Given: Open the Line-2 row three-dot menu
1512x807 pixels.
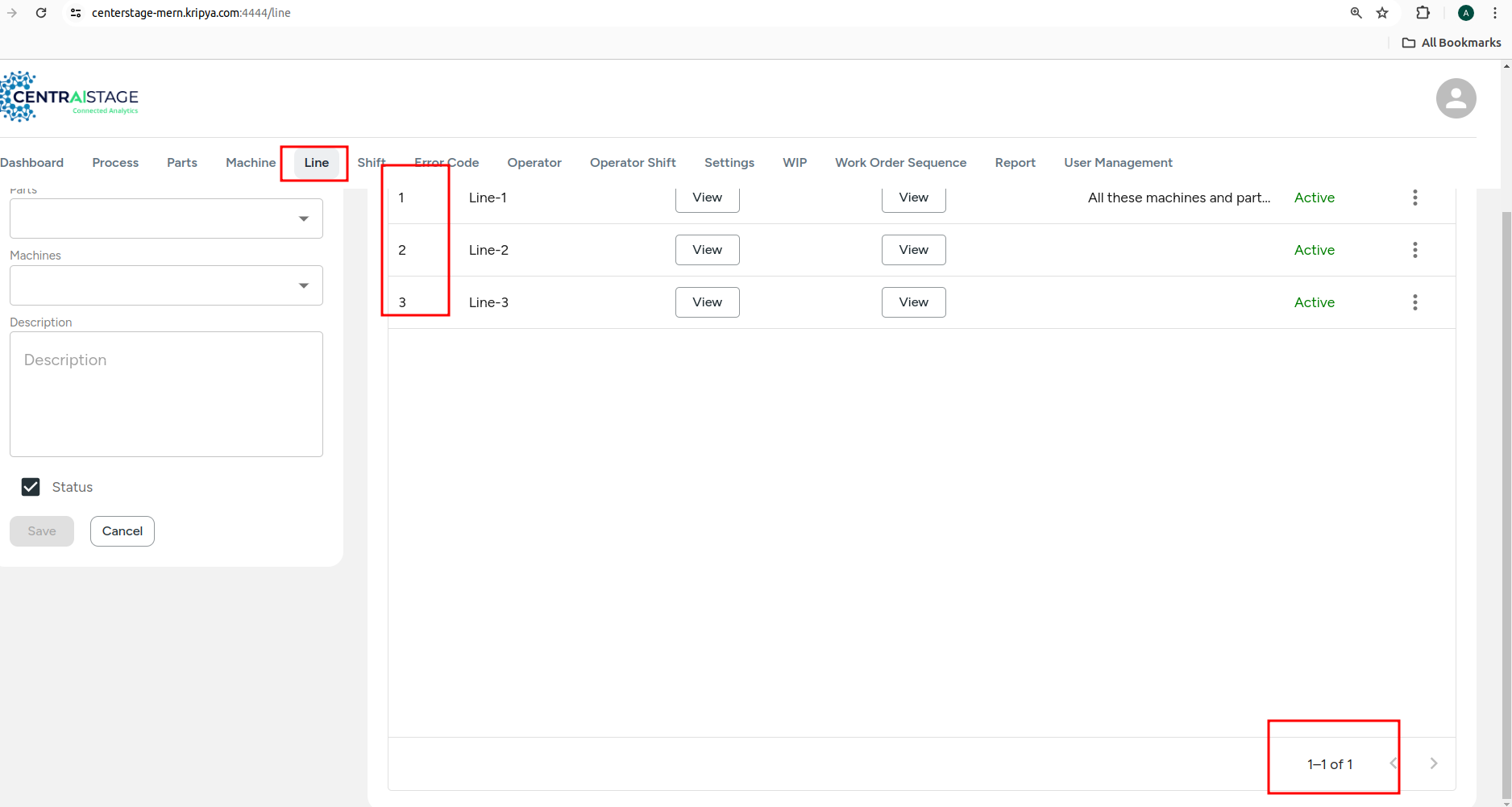Looking at the screenshot, I should point(1414,250).
